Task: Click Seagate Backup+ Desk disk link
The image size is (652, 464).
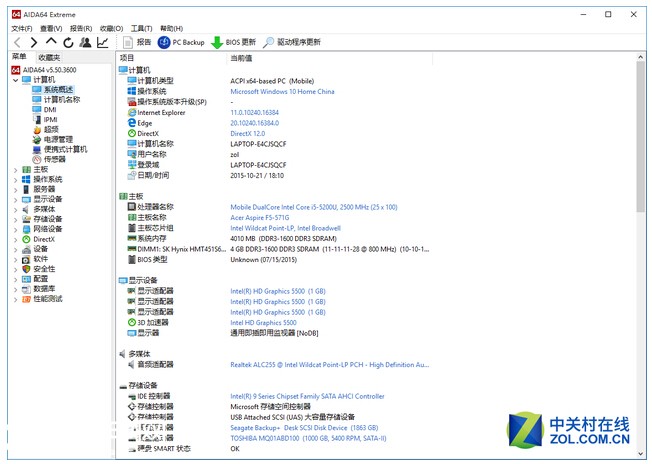Action: tap(304, 427)
